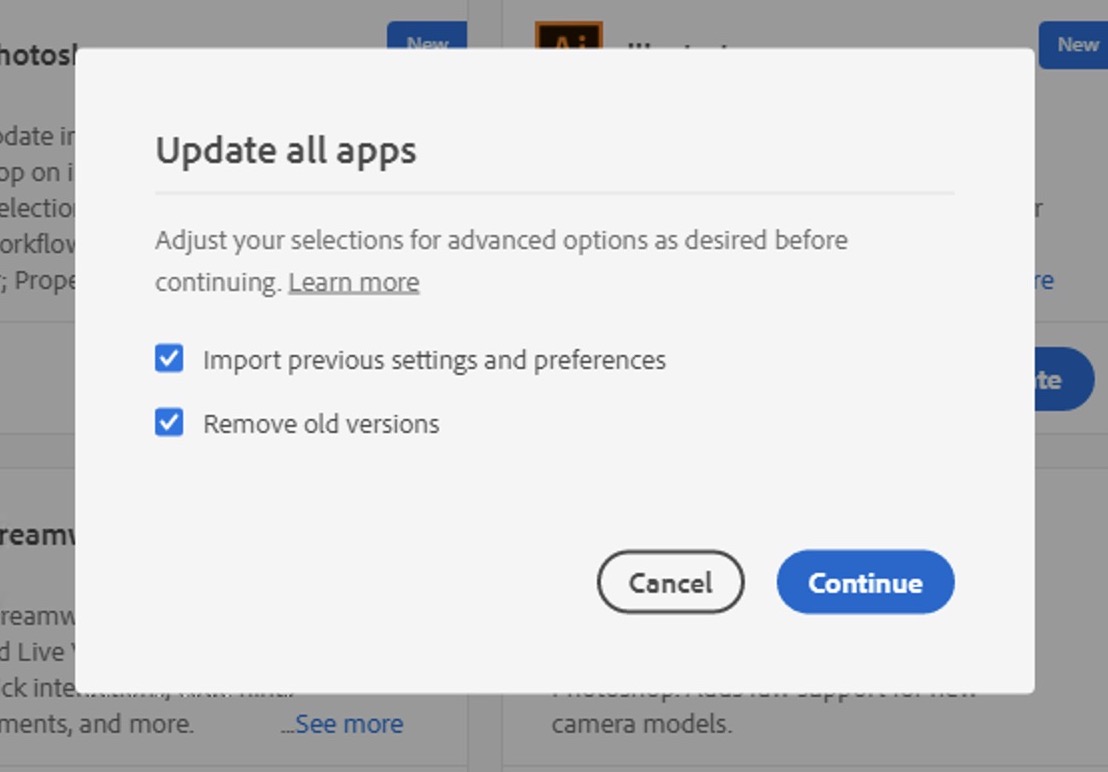
Task: Click the Import previous settings label text
Action: click(434, 360)
